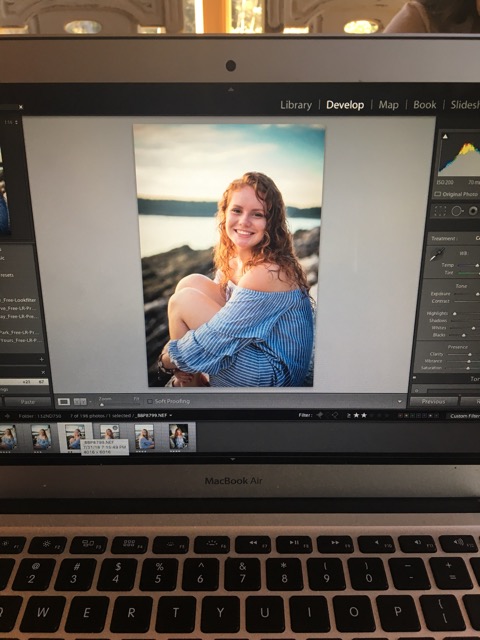Adjust the Saturation slider handle

pyautogui.click(x=468, y=368)
